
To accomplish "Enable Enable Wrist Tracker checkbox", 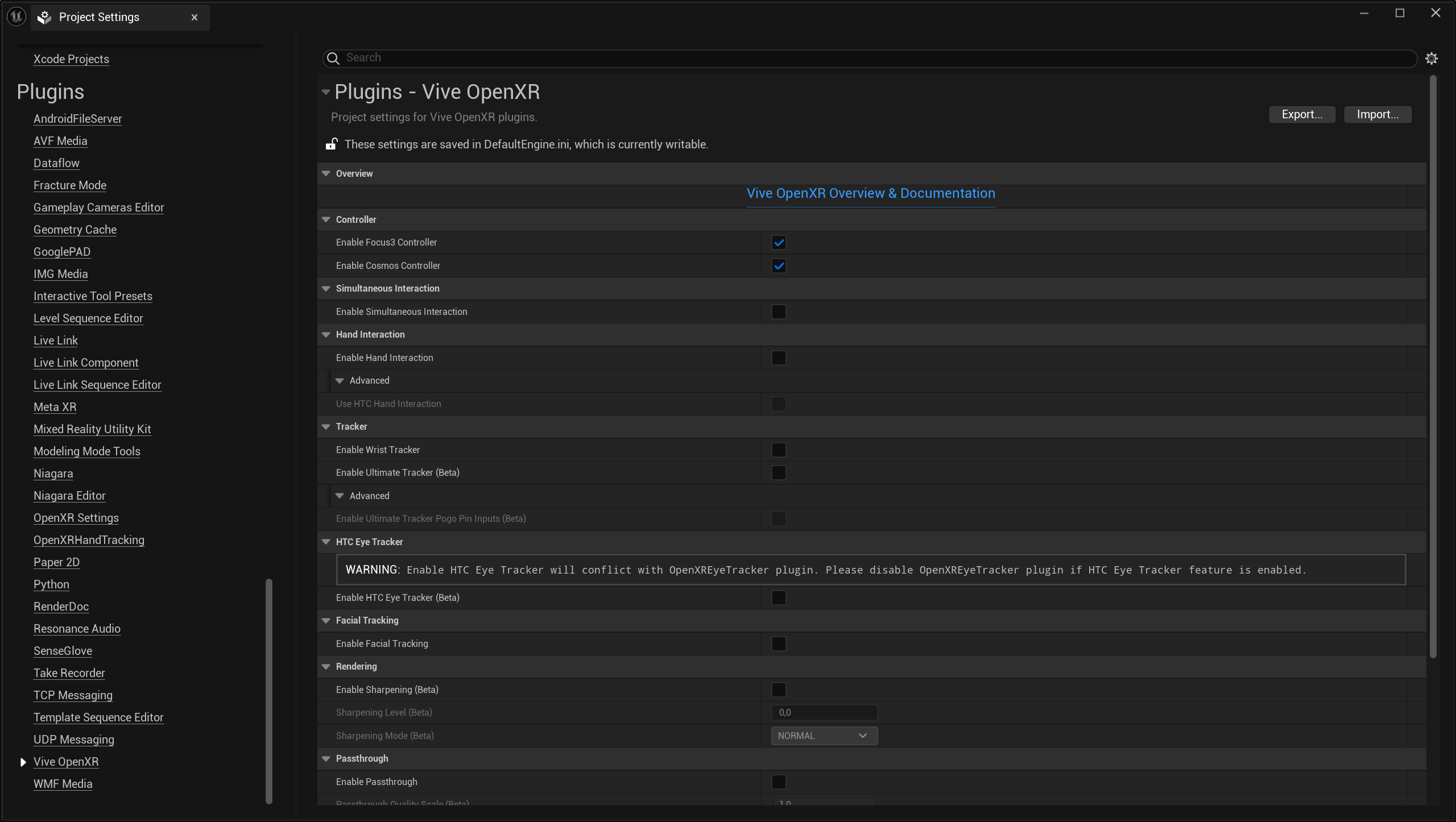I will coord(779,449).
